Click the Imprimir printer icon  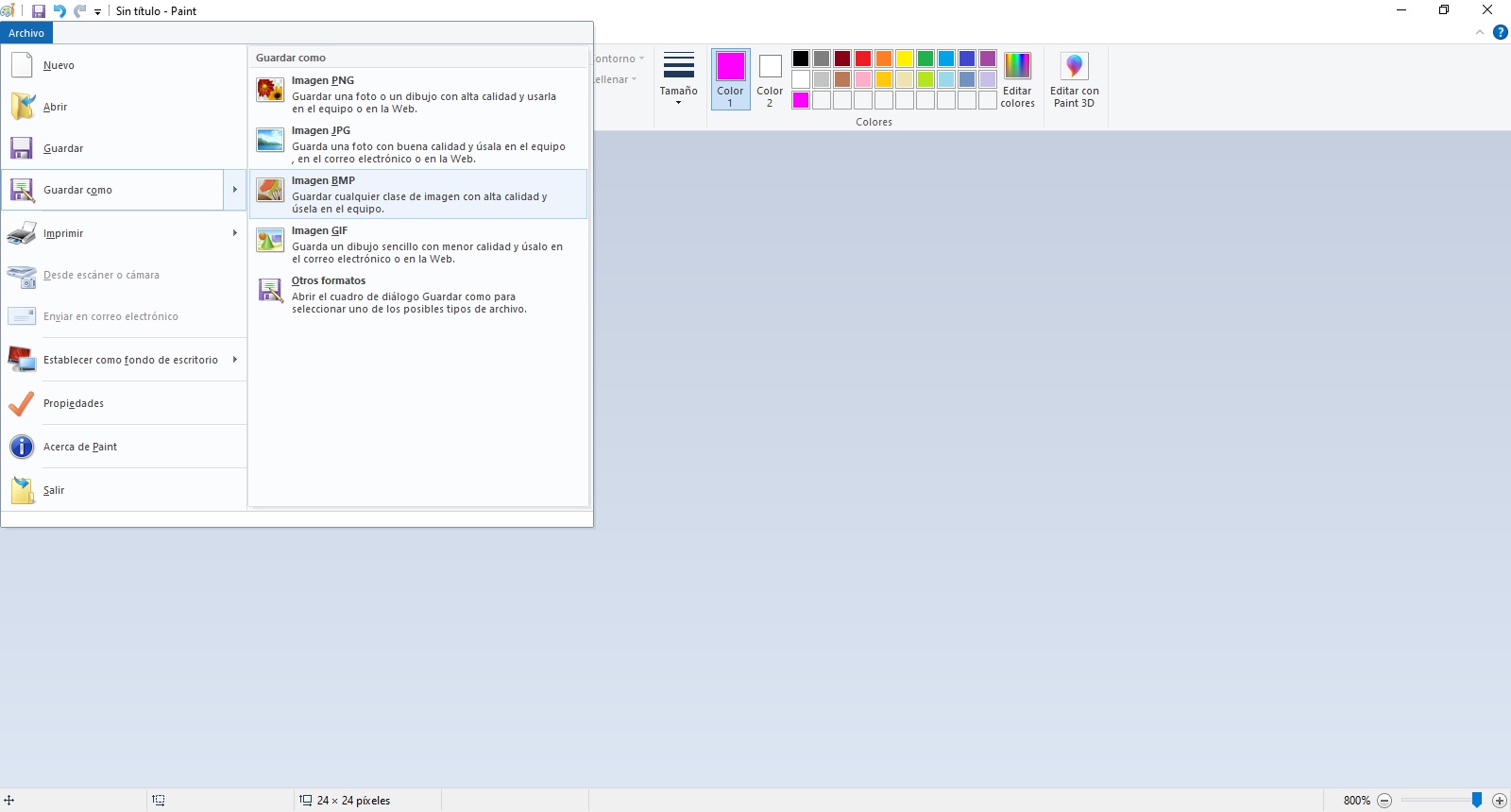22,233
